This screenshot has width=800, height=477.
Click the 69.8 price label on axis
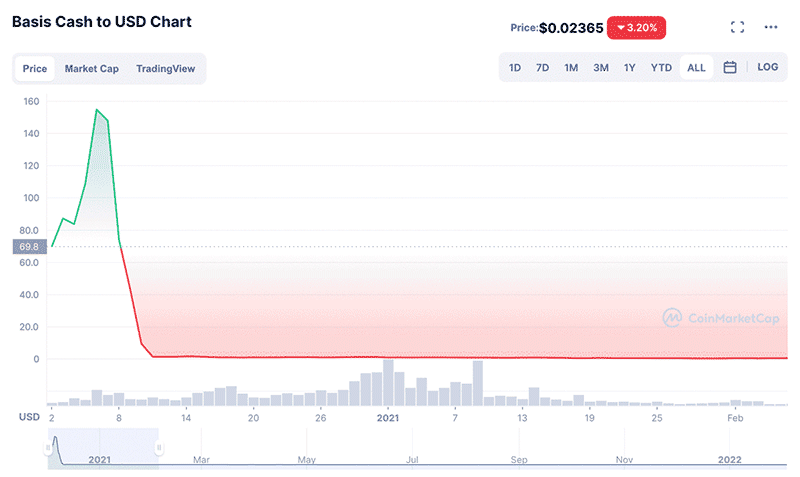[29, 246]
